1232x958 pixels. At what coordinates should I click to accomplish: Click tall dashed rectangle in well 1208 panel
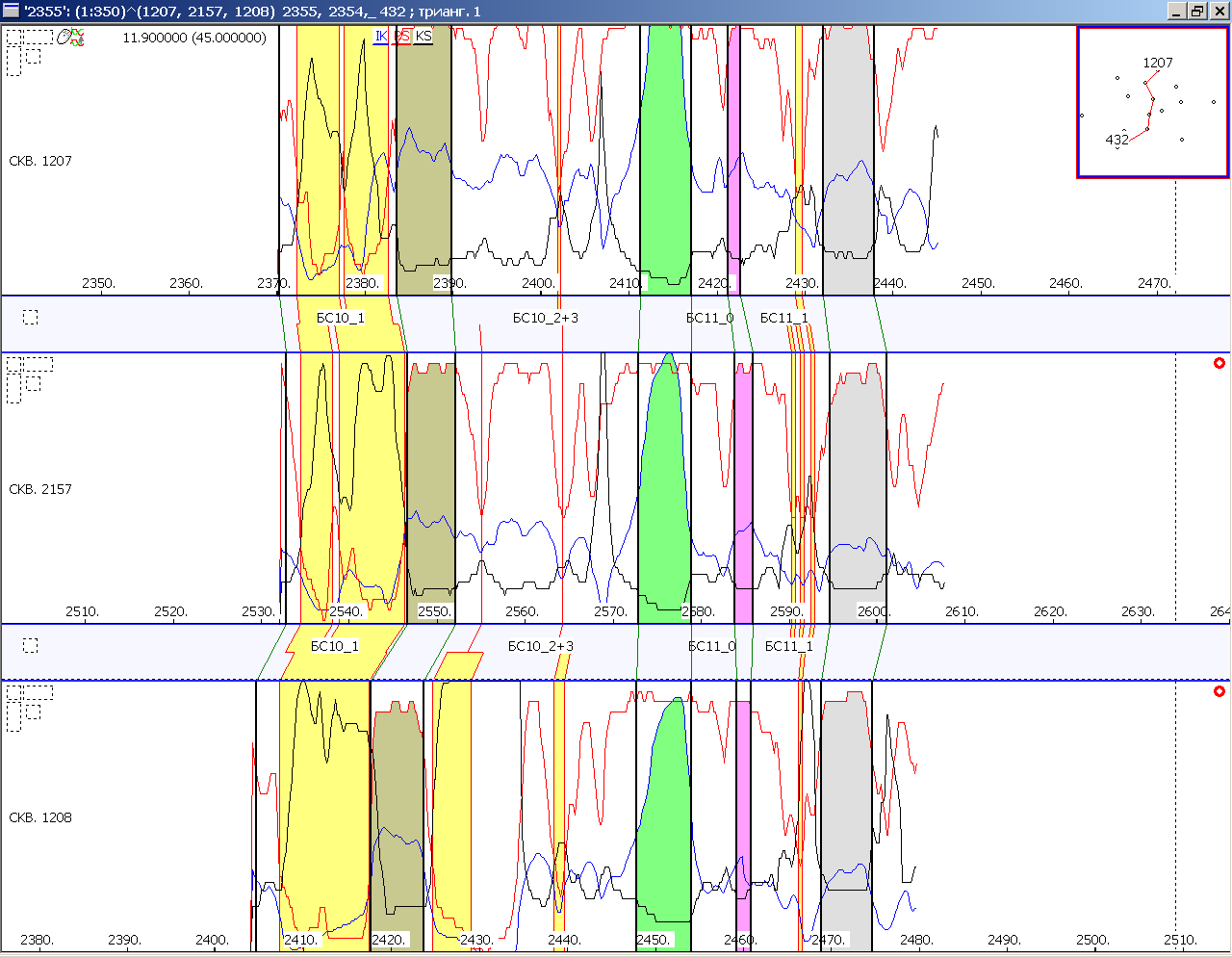13,716
